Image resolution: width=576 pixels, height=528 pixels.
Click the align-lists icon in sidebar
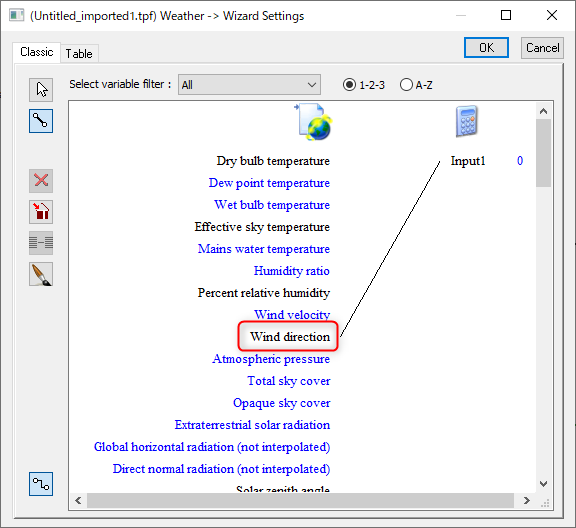[x=41, y=243]
